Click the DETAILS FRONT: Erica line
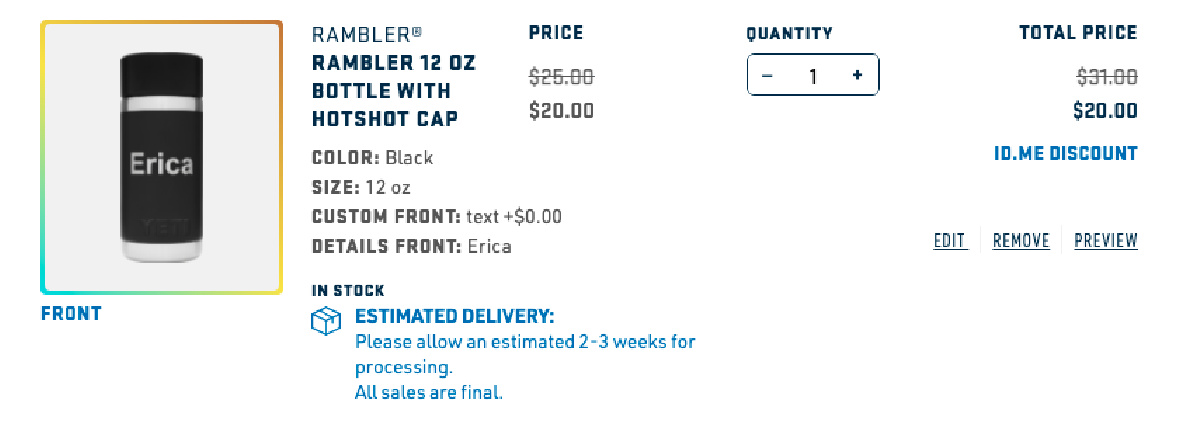Image resolution: width=1200 pixels, height=421 pixels. pos(411,246)
